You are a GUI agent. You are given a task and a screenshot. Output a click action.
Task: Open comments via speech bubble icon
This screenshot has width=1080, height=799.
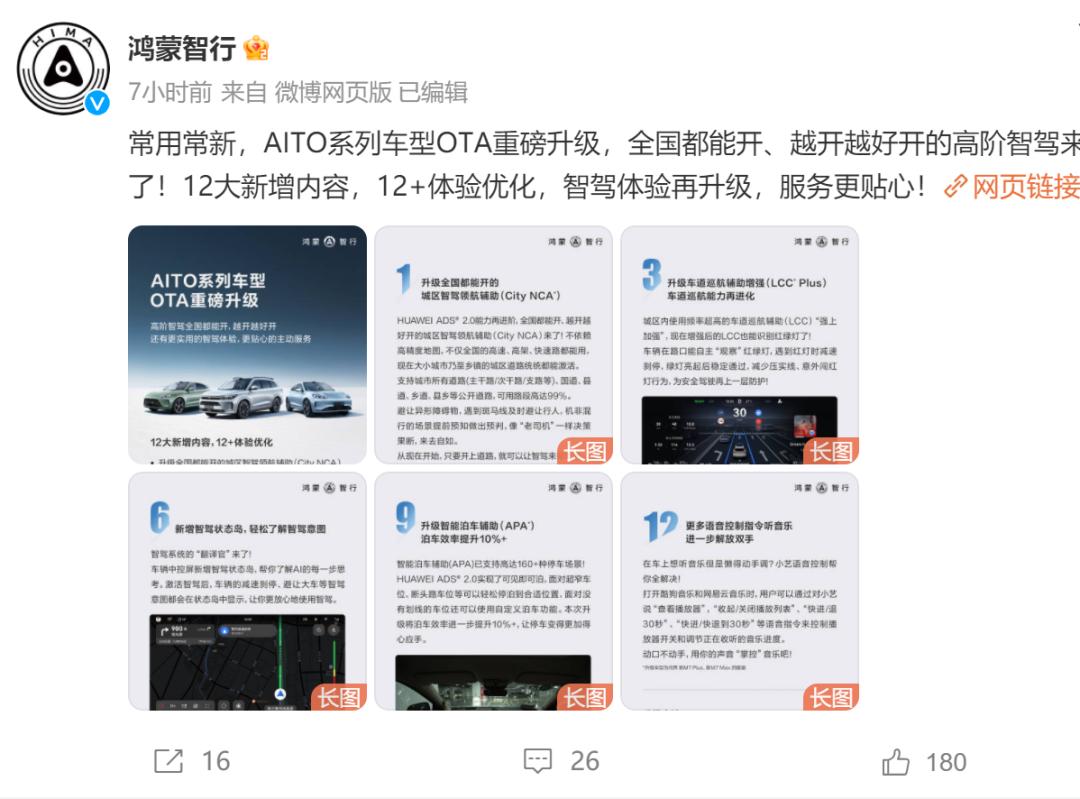pos(538,761)
